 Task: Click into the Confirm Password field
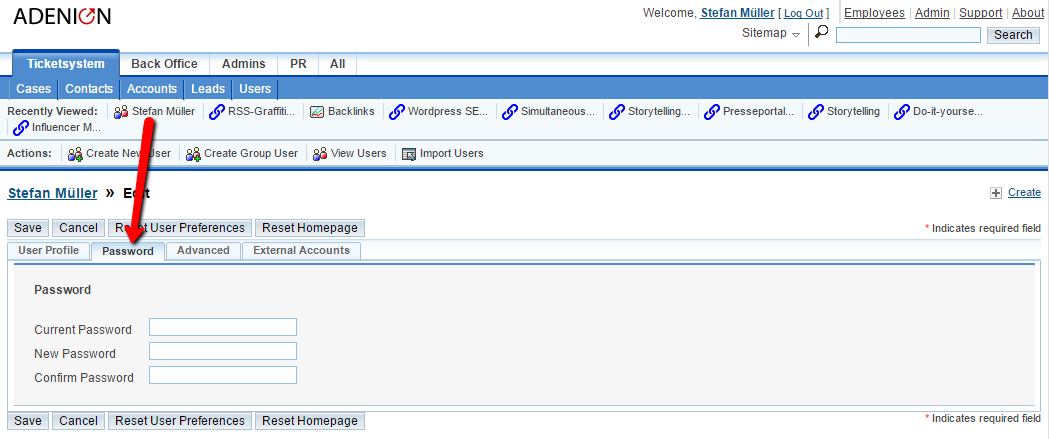(222, 376)
